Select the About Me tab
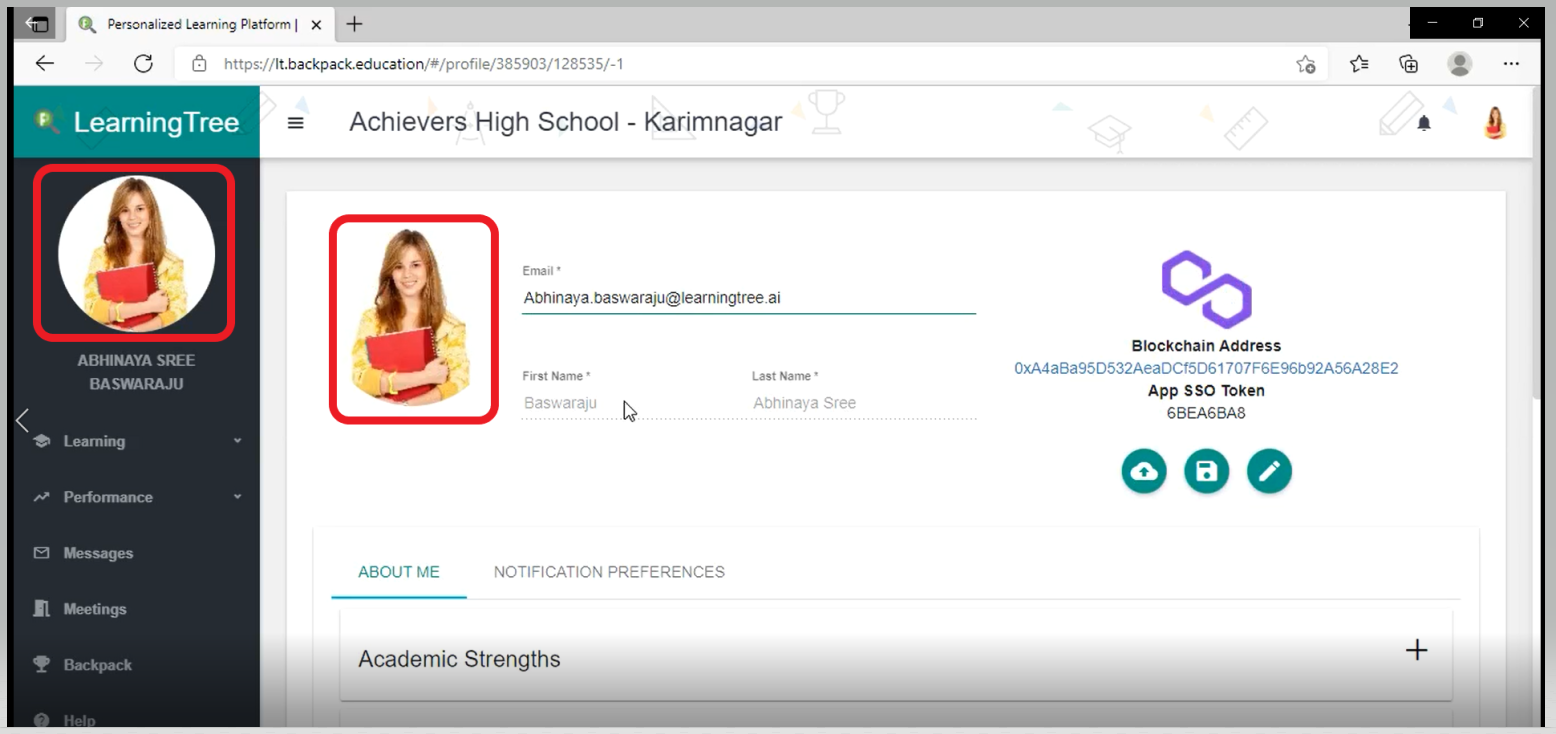 tap(399, 572)
